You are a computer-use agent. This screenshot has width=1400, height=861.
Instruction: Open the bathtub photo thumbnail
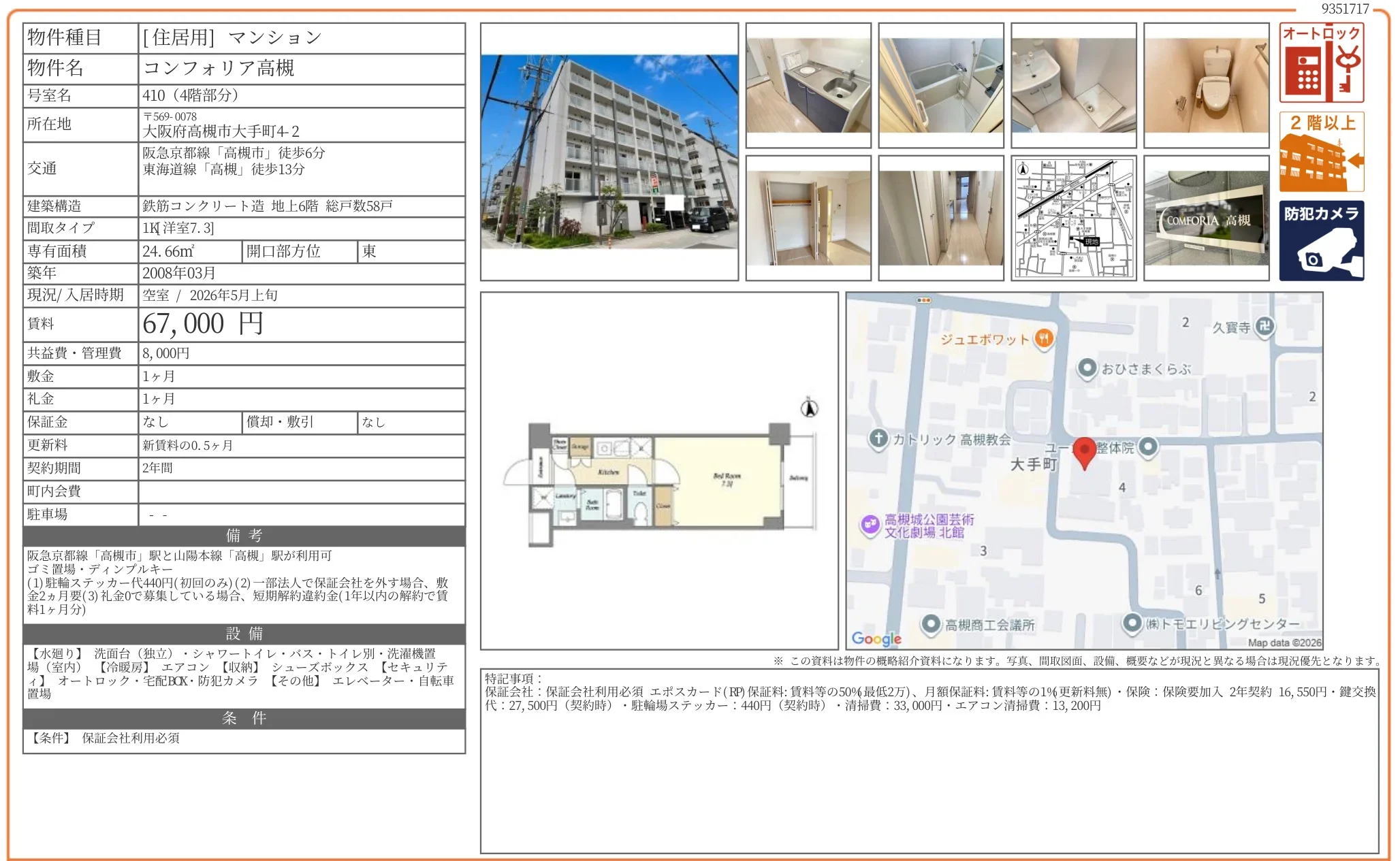[x=940, y=85]
